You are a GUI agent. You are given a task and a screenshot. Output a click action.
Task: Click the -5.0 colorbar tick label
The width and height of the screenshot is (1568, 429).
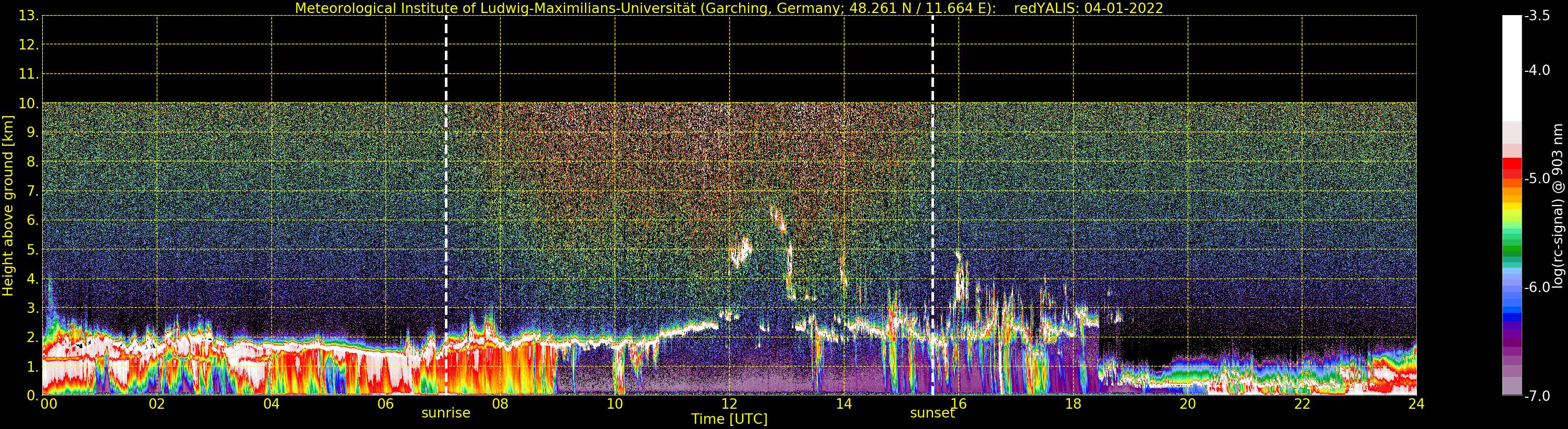pyautogui.click(x=1538, y=179)
